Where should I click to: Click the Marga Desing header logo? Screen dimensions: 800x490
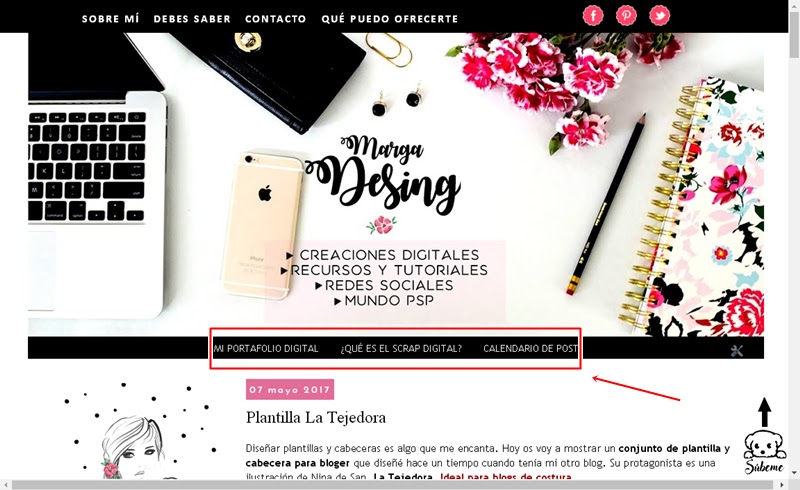point(383,172)
